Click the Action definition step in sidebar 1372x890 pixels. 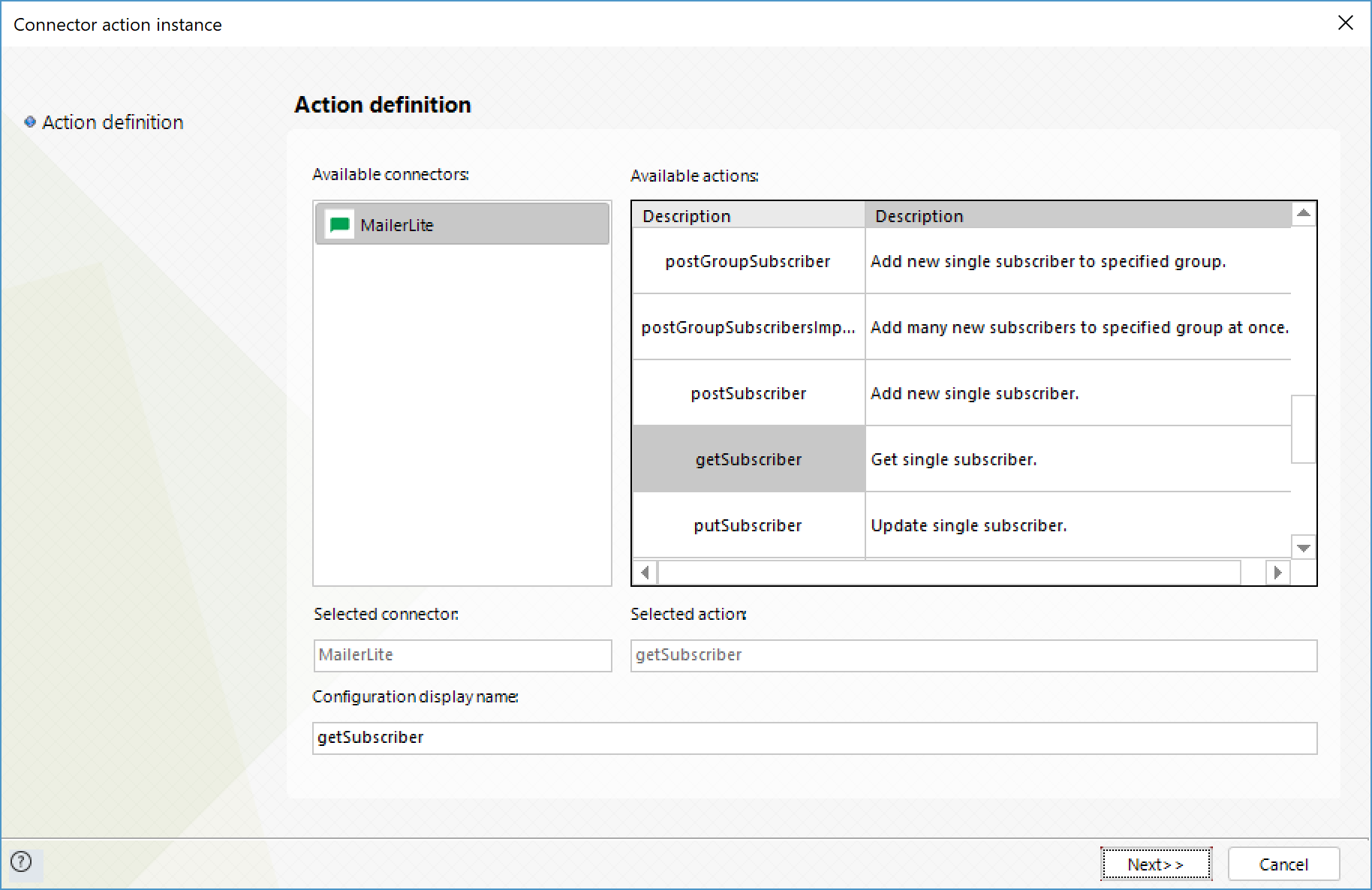coord(113,122)
